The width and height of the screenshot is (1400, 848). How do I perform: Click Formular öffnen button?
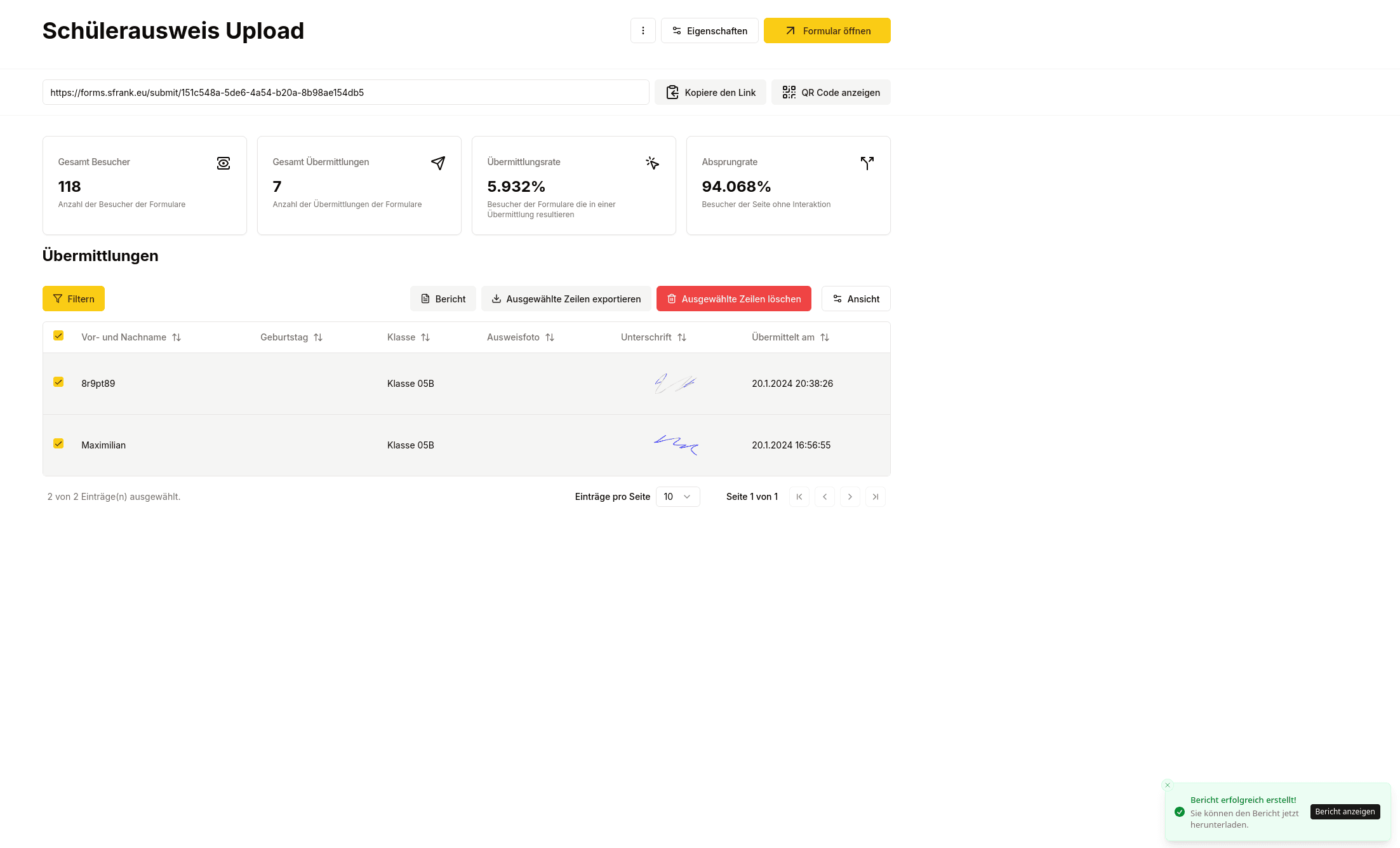point(827,30)
